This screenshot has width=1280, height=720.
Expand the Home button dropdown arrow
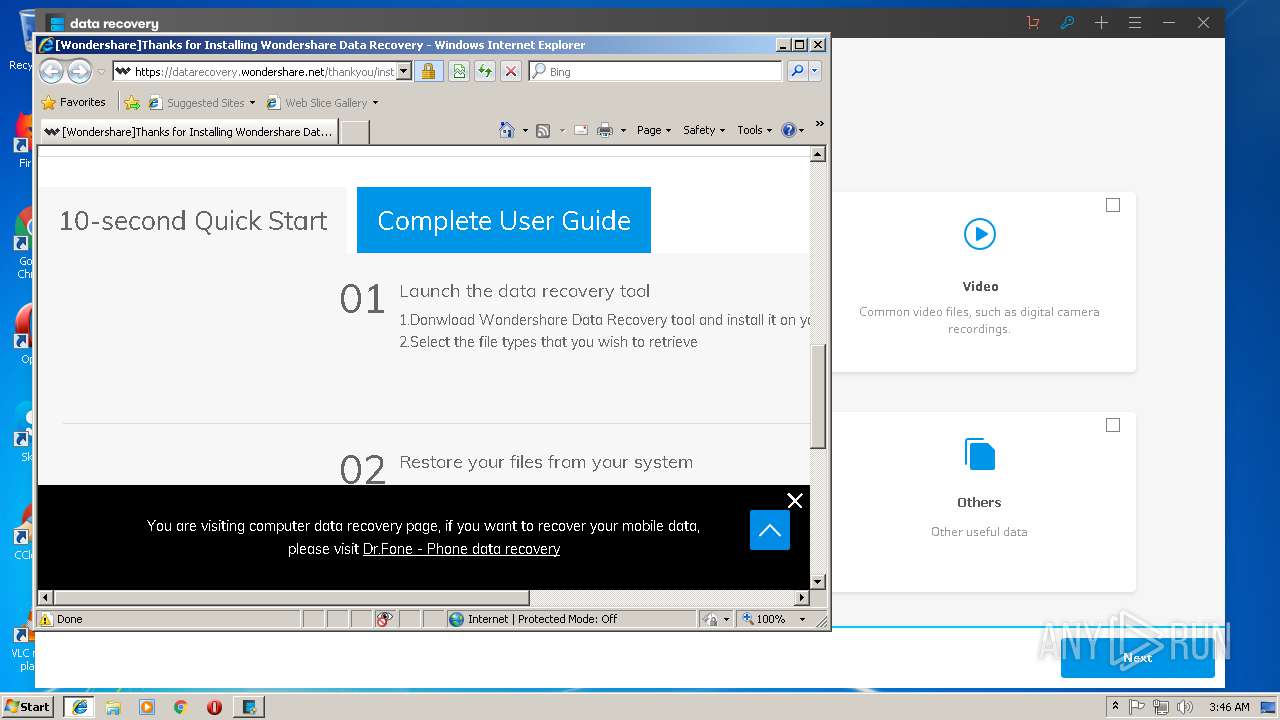tap(525, 131)
